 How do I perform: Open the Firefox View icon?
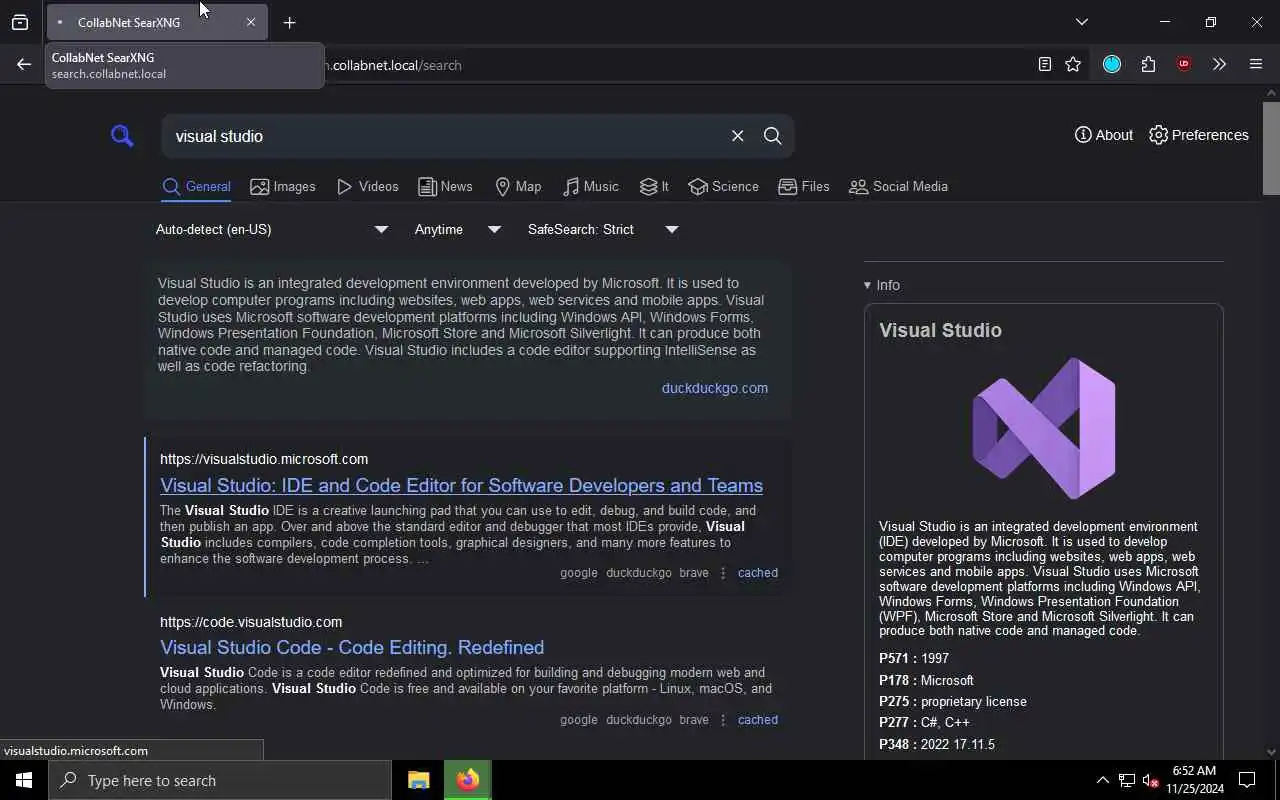[20, 22]
